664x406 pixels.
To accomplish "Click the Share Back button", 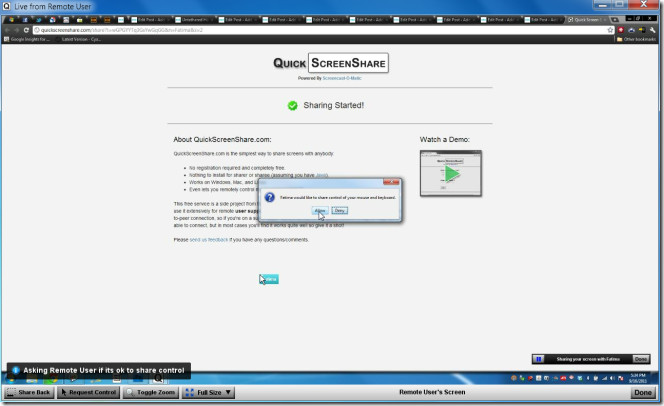I will [x=29, y=392].
